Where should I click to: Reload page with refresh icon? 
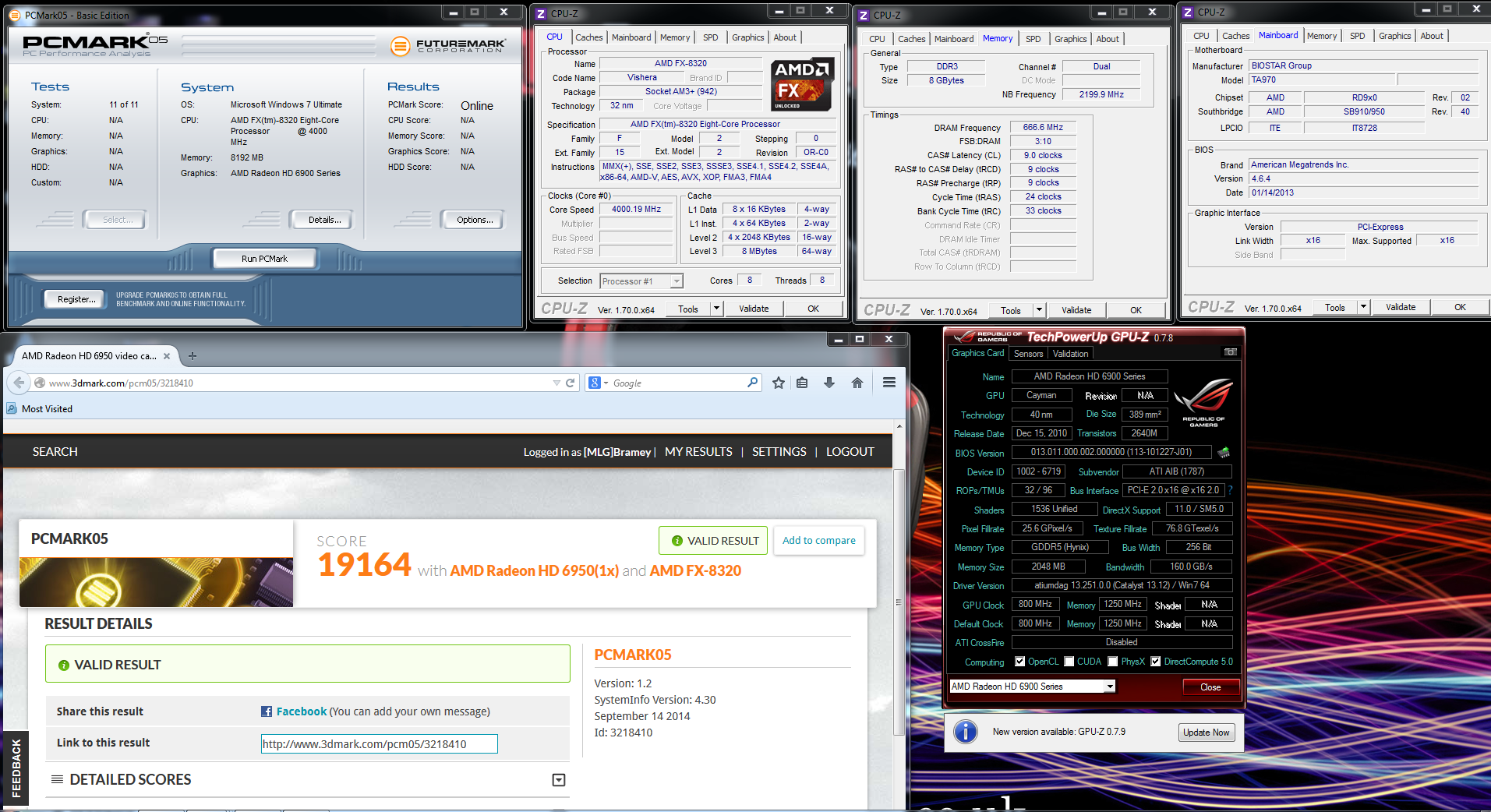[570, 383]
